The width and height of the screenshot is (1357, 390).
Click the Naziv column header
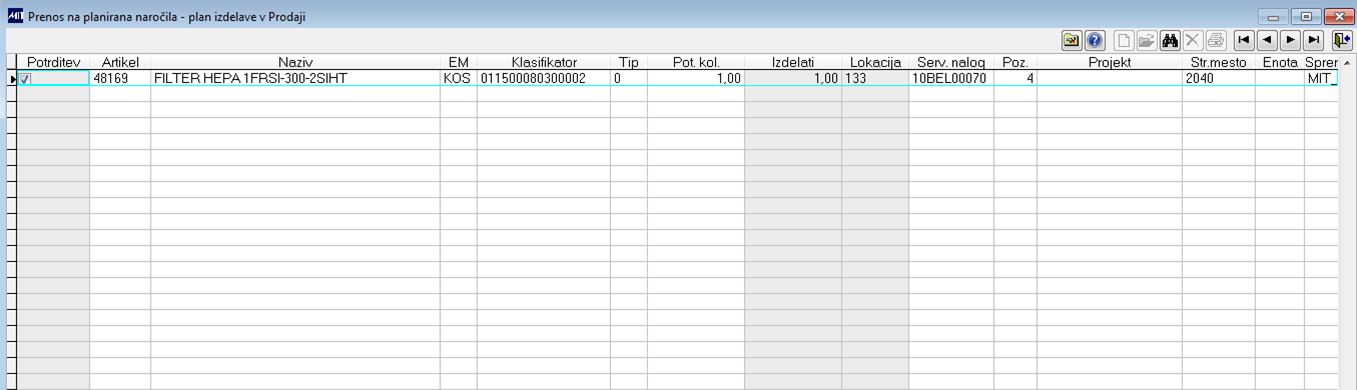[x=295, y=62]
